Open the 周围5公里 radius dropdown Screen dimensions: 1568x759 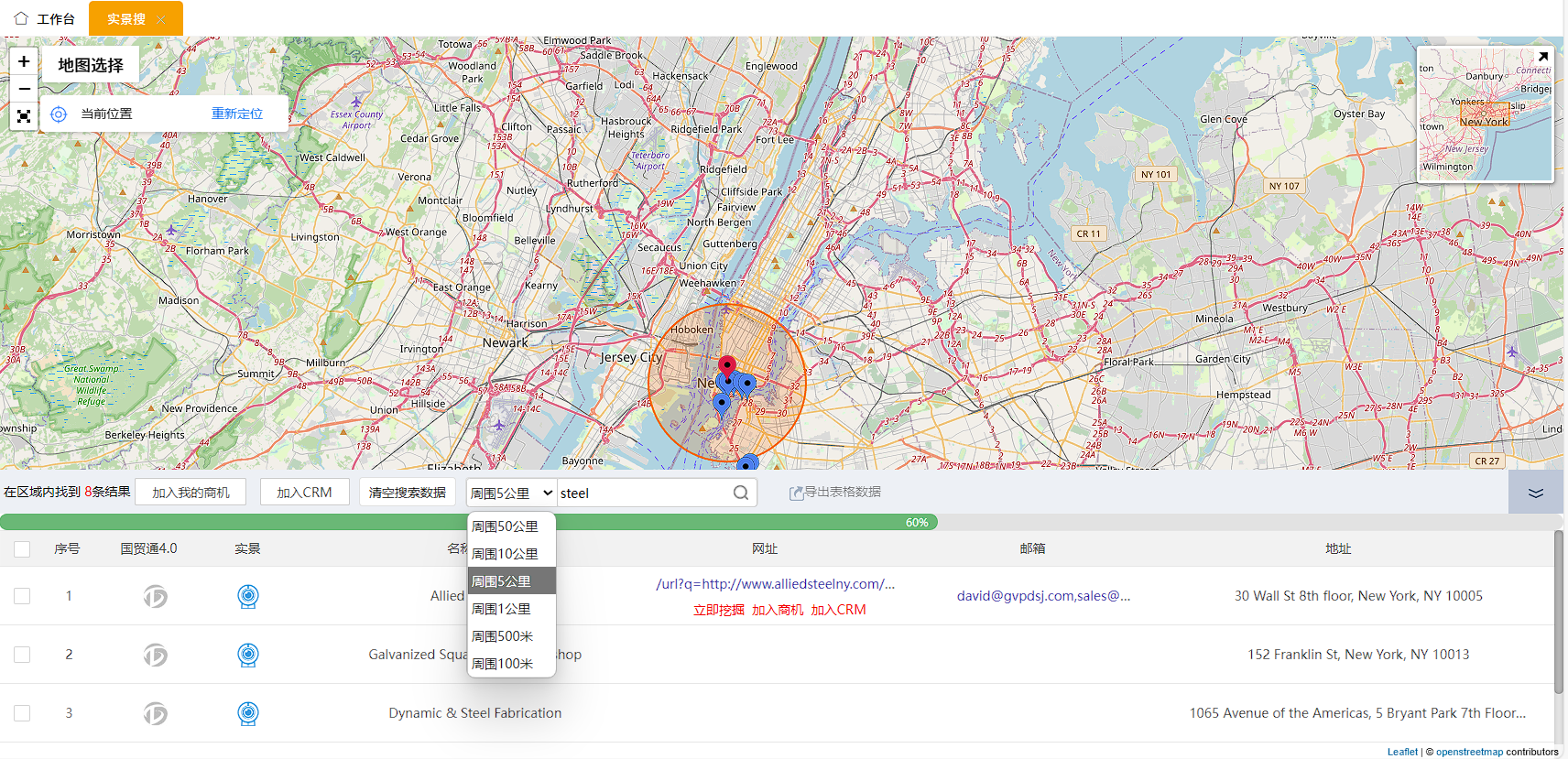pos(511,493)
